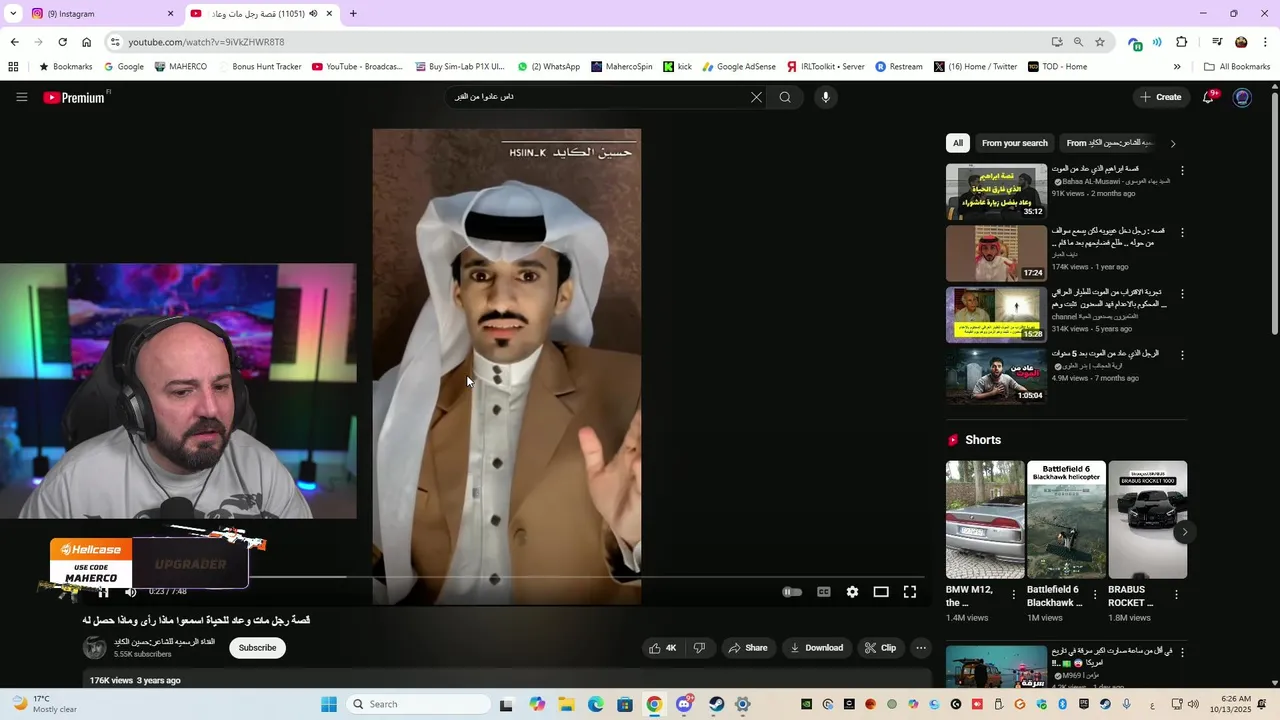Open options for the 1:05:04 suggested video
Screen dimensions: 1280x720
pyautogui.click(x=1182, y=355)
